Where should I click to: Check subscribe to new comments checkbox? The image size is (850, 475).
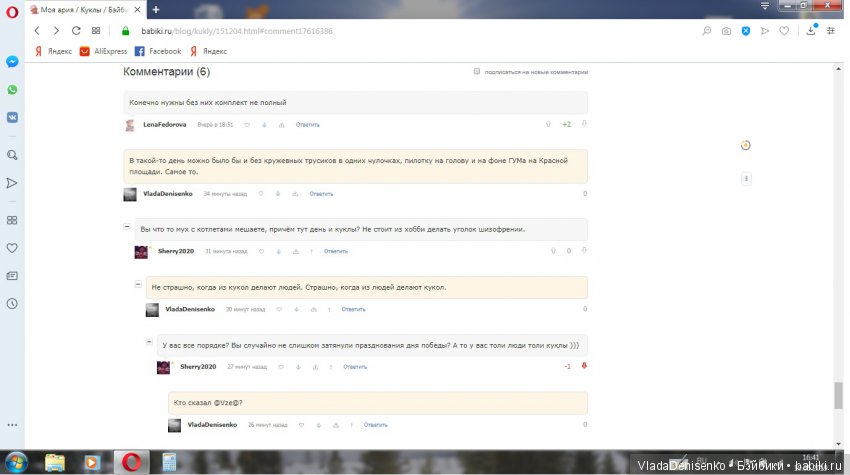point(477,72)
